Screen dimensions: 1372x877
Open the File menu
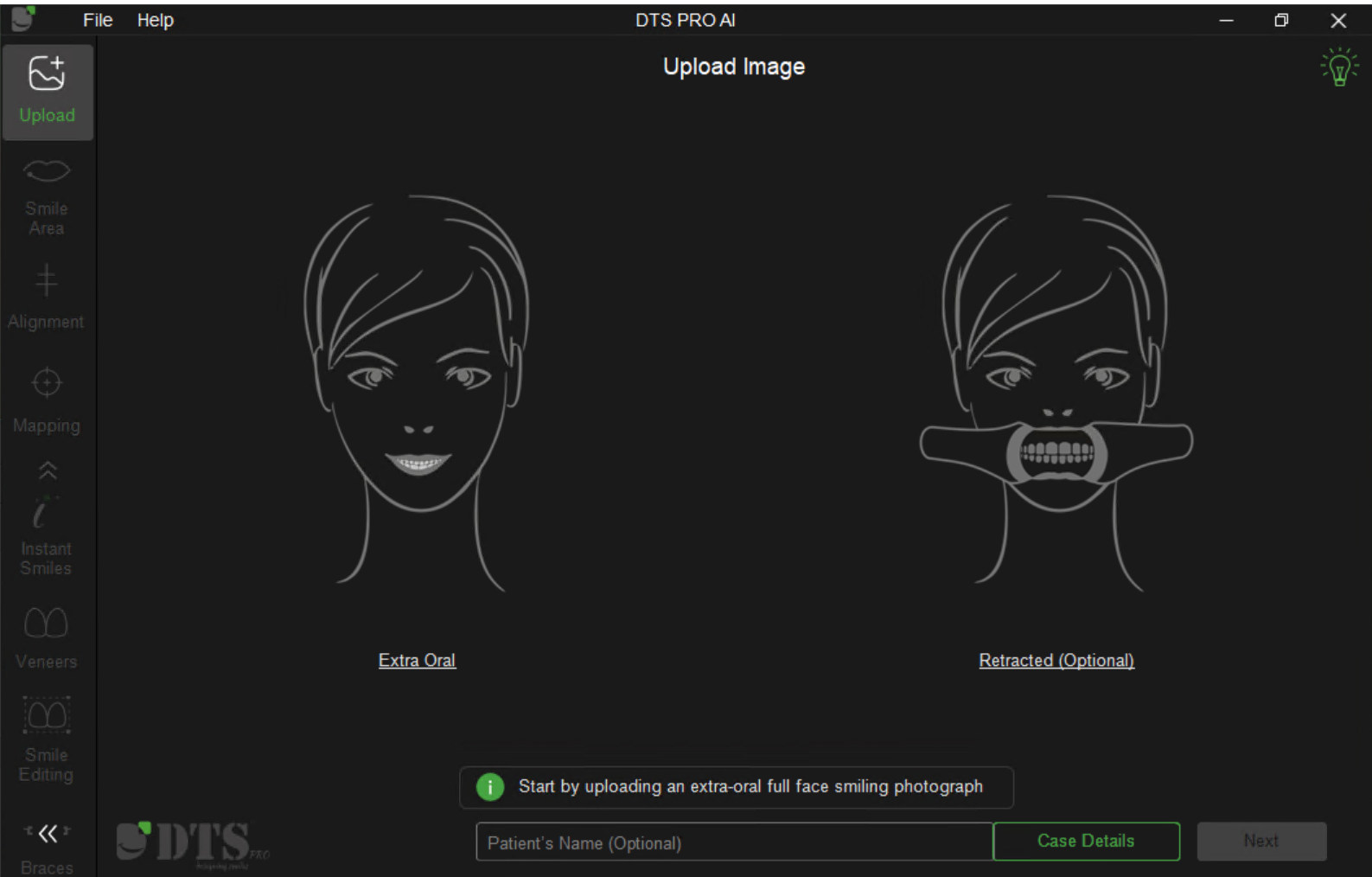pyautogui.click(x=98, y=20)
